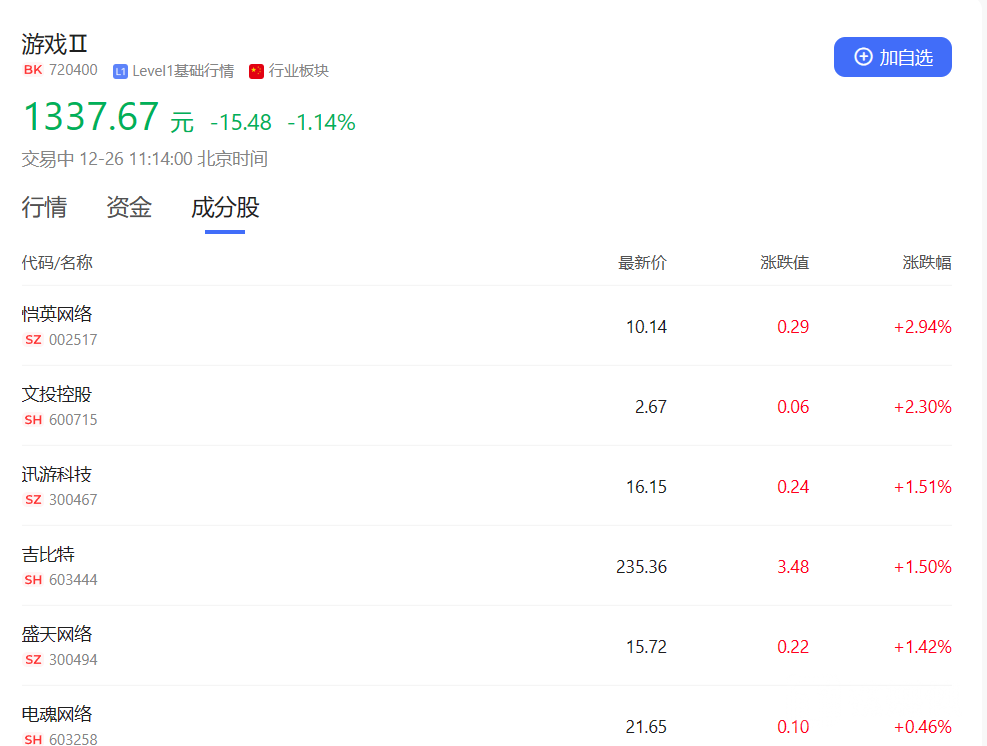Viewport: 987px width, 746px height.
Task: Open 讯游科技 stock page
Action: pyautogui.click(x=57, y=474)
